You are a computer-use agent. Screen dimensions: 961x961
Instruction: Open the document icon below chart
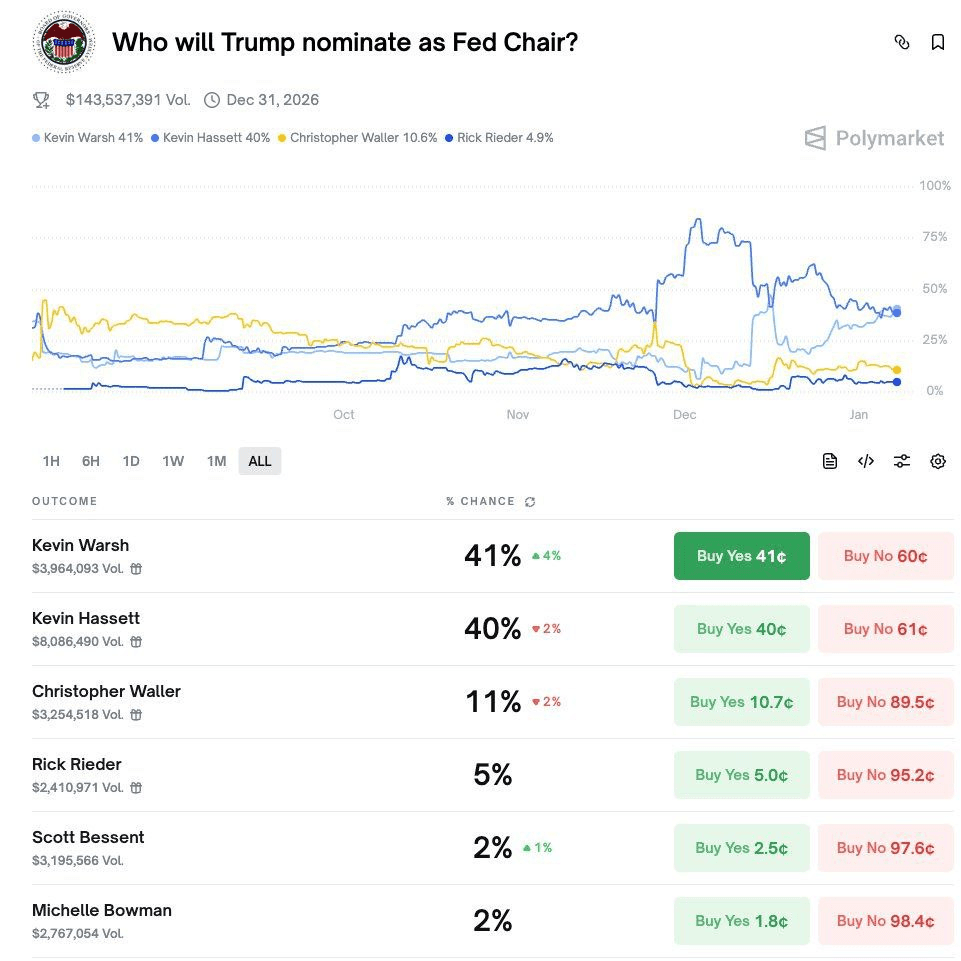click(x=830, y=461)
